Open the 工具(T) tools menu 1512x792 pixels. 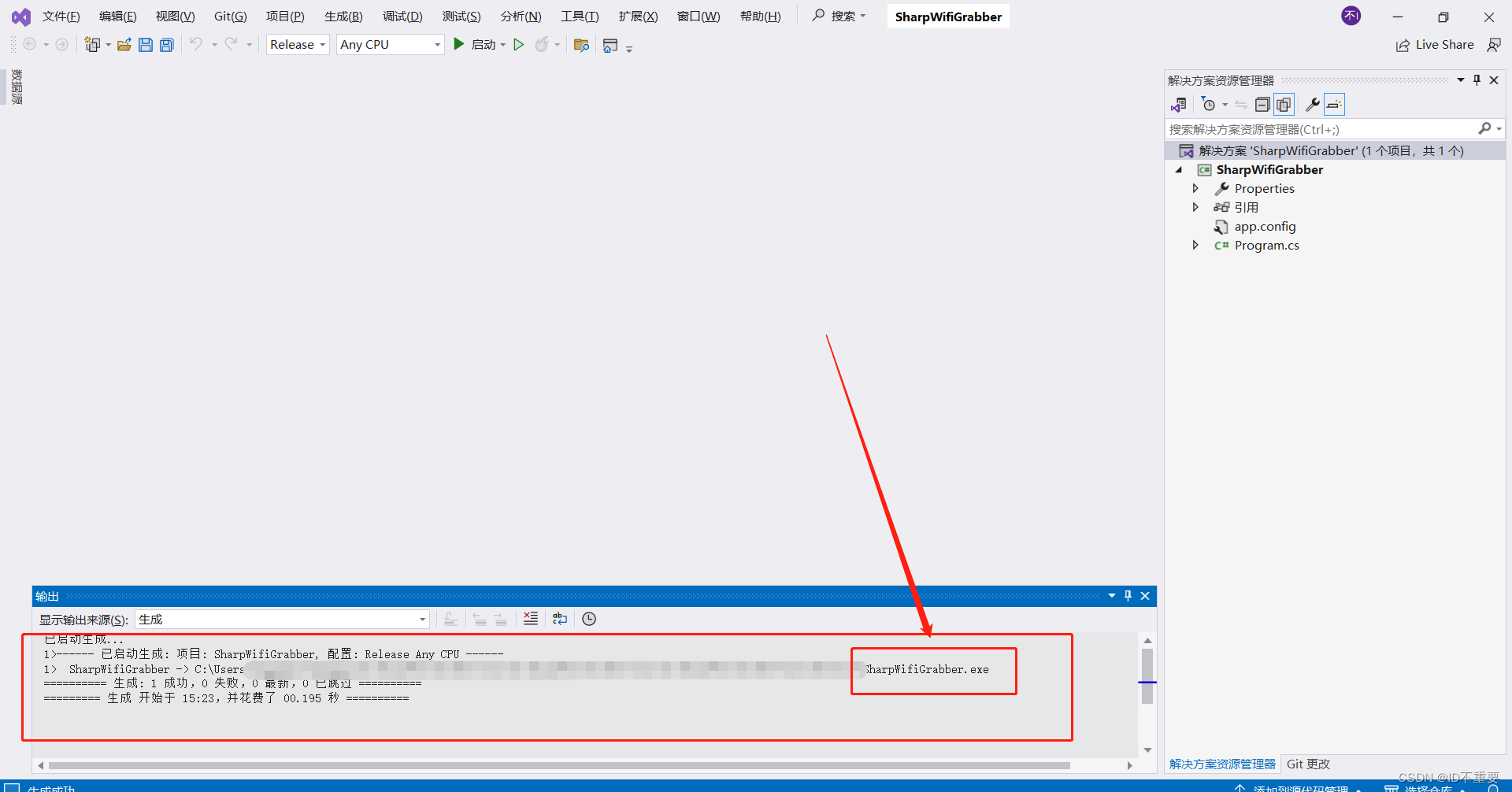pos(580,17)
